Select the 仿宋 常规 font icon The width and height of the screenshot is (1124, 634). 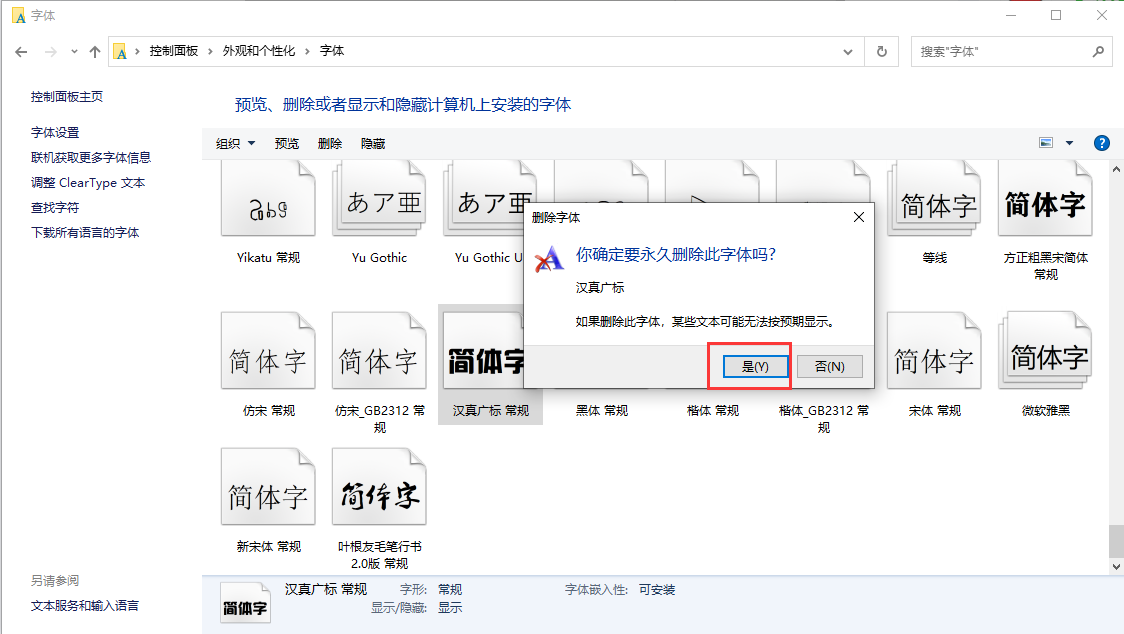[268, 351]
